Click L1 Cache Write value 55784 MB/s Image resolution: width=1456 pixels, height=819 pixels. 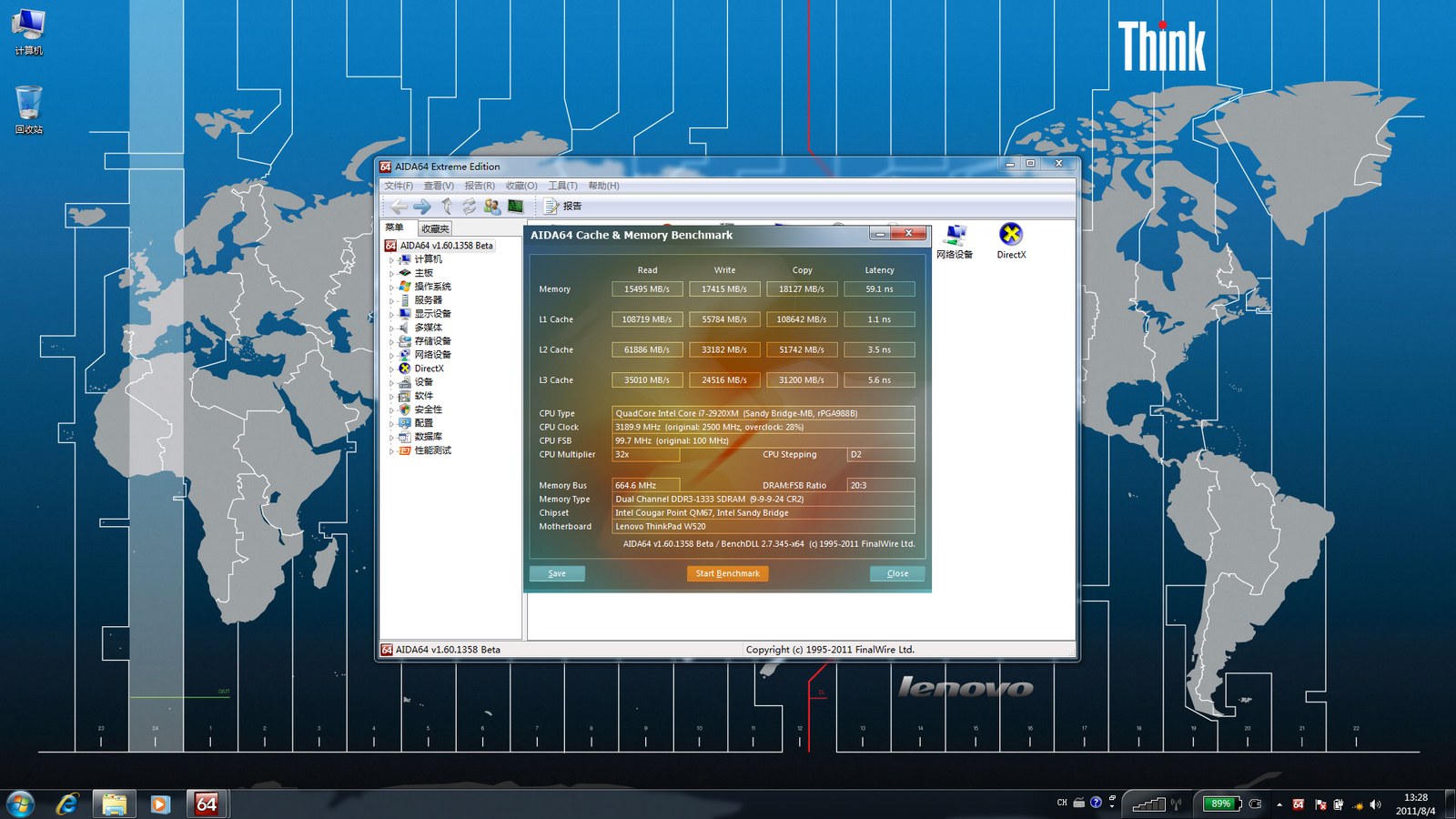click(724, 319)
